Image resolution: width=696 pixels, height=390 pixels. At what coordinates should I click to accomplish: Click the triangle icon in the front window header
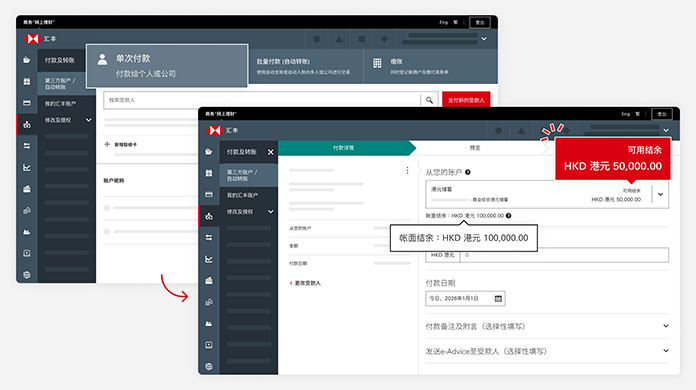[521, 130]
